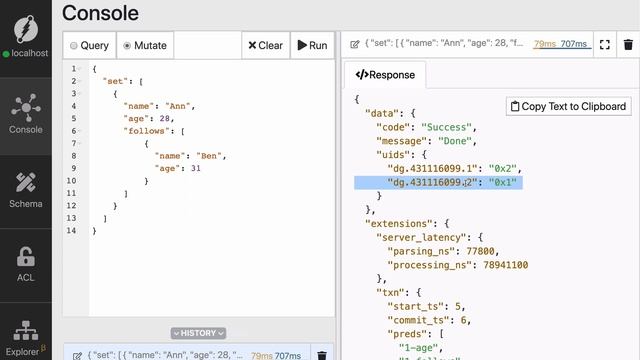This screenshot has width=640, height=360.
Task: Click Copy Text to Clipboard button
Action: [x=569, y=107]
